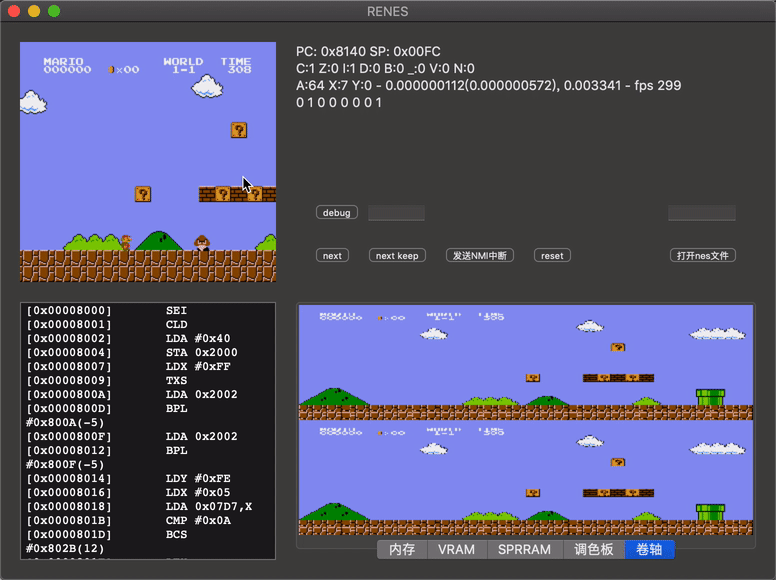Click the green pipe in upper nametable

(x=710, y=397)
